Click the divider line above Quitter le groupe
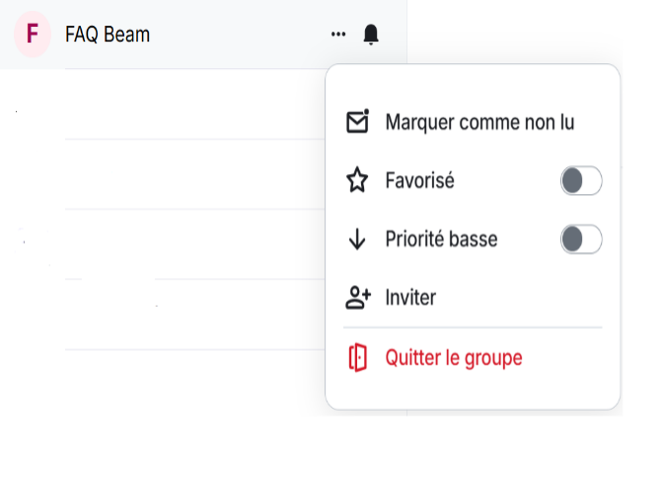The image size is (666, 495). [472, 327]
